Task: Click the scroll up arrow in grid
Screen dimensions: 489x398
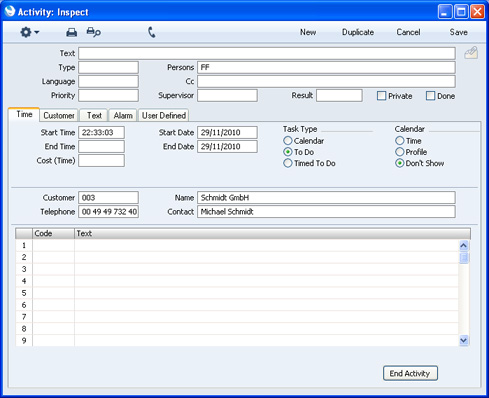Action: [464, 246]
